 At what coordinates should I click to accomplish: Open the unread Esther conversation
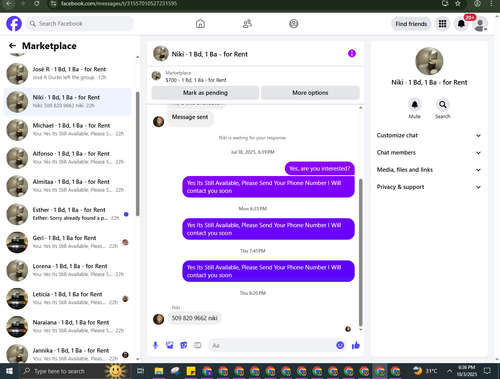(x=67, y=214)
